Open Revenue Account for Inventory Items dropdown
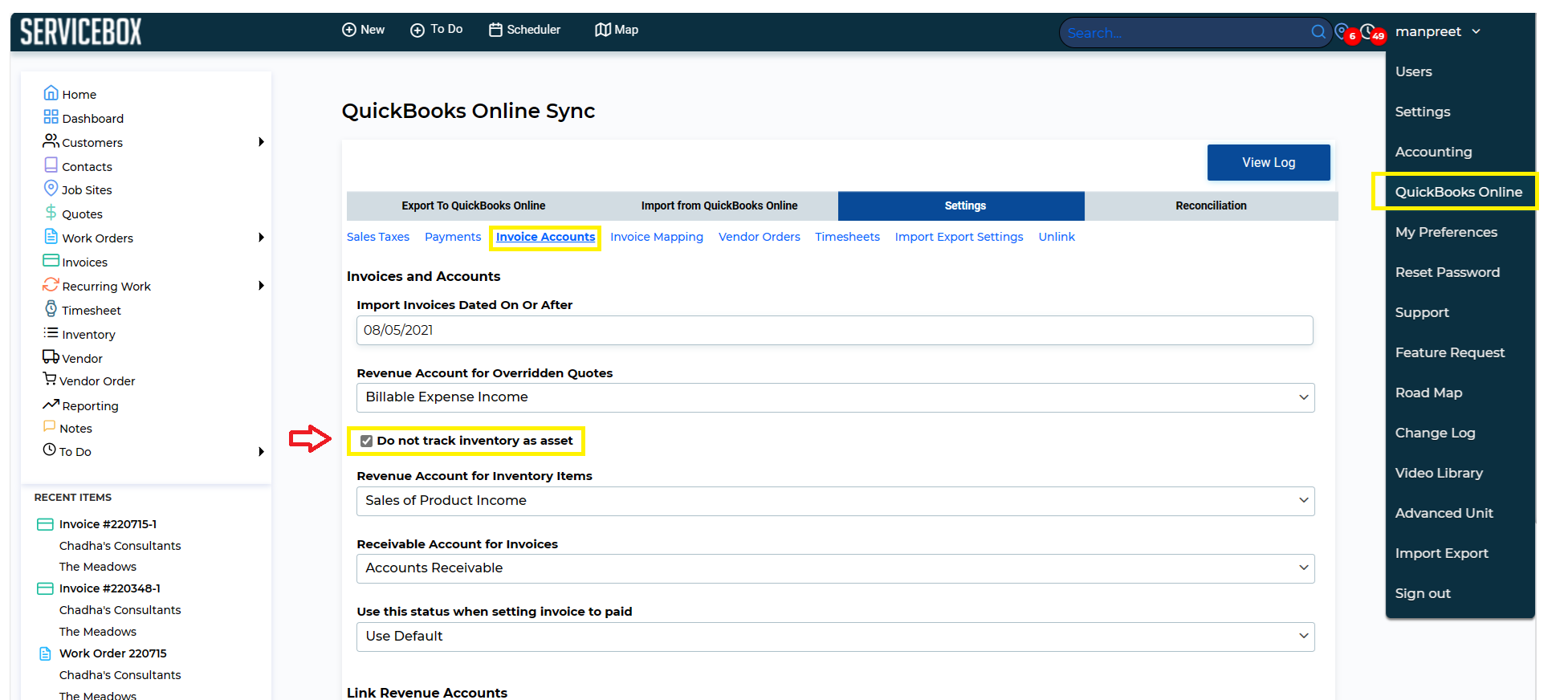 pos(835,501)
